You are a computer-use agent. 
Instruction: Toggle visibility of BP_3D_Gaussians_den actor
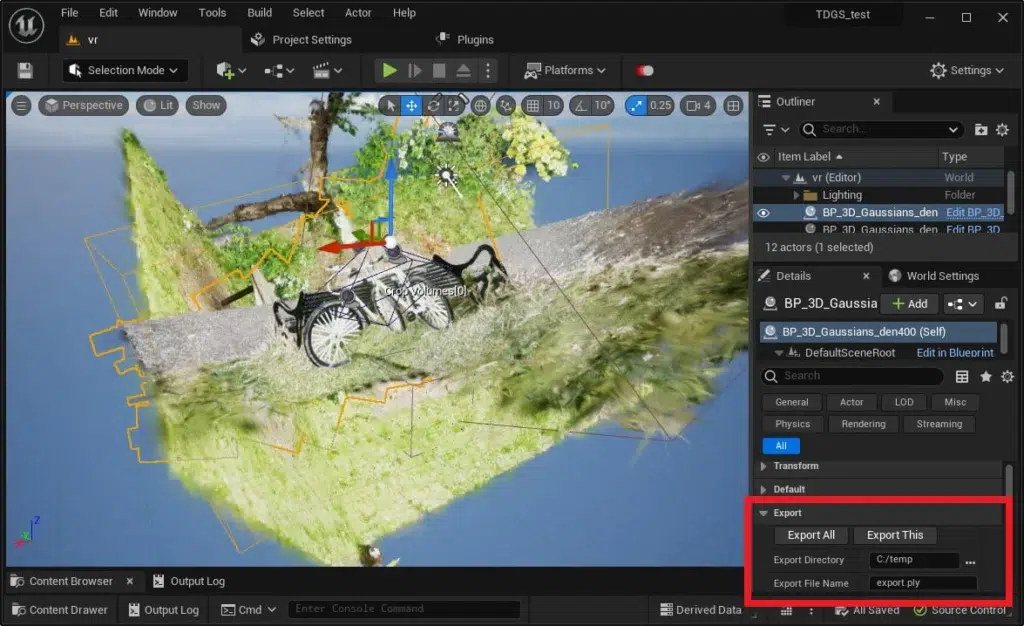pyautogui.click(x=763, y=212)
